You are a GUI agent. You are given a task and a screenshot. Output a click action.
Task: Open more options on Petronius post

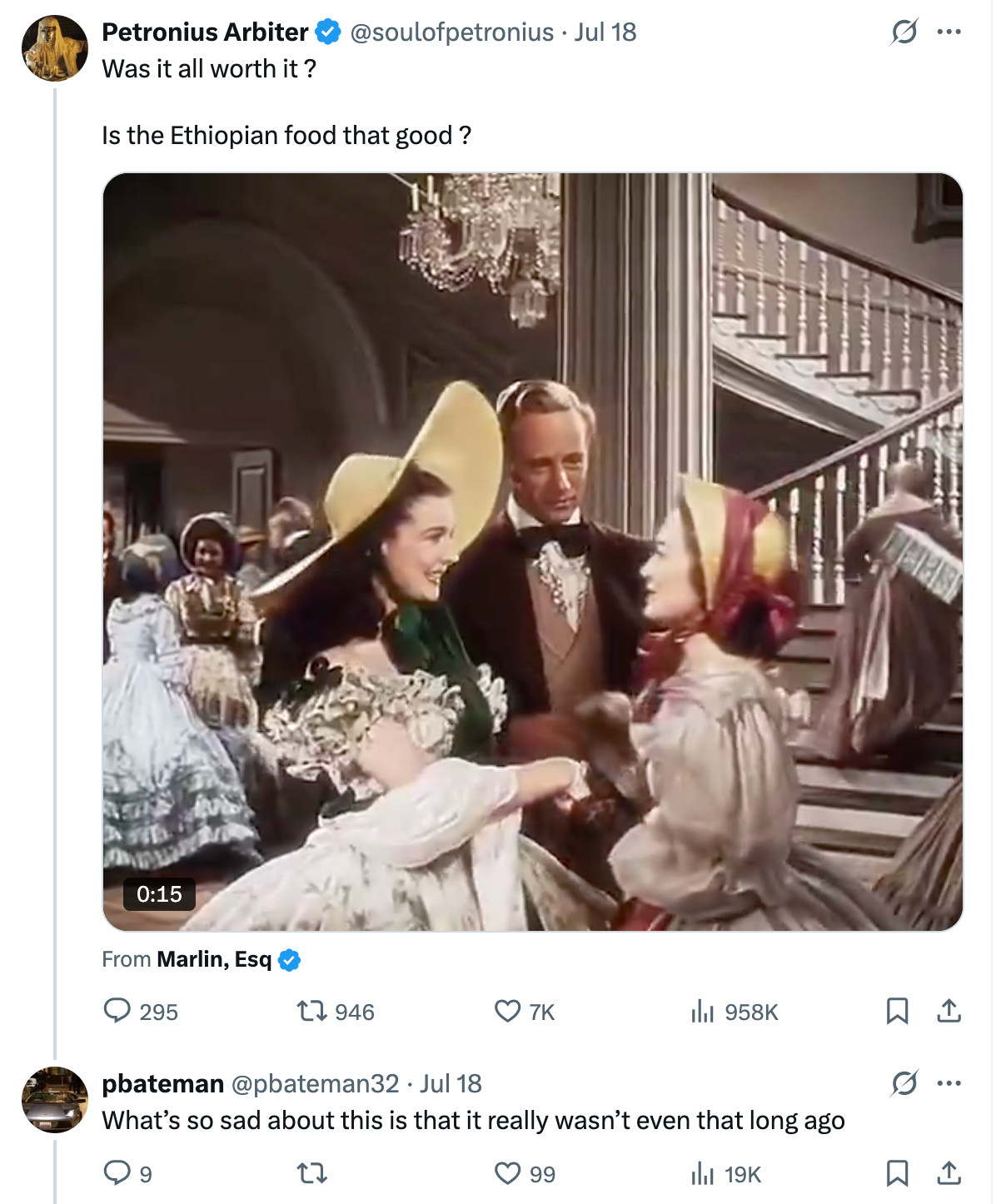pos(949,32)
